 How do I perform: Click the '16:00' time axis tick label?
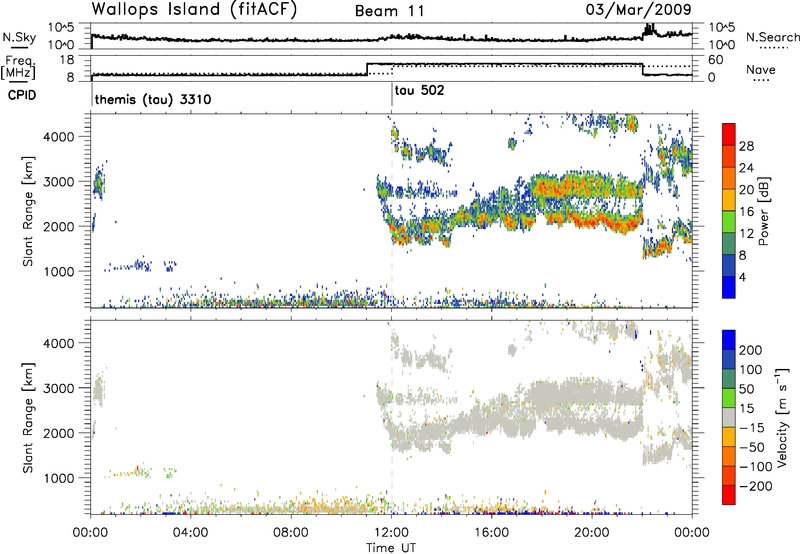[491, 533]
